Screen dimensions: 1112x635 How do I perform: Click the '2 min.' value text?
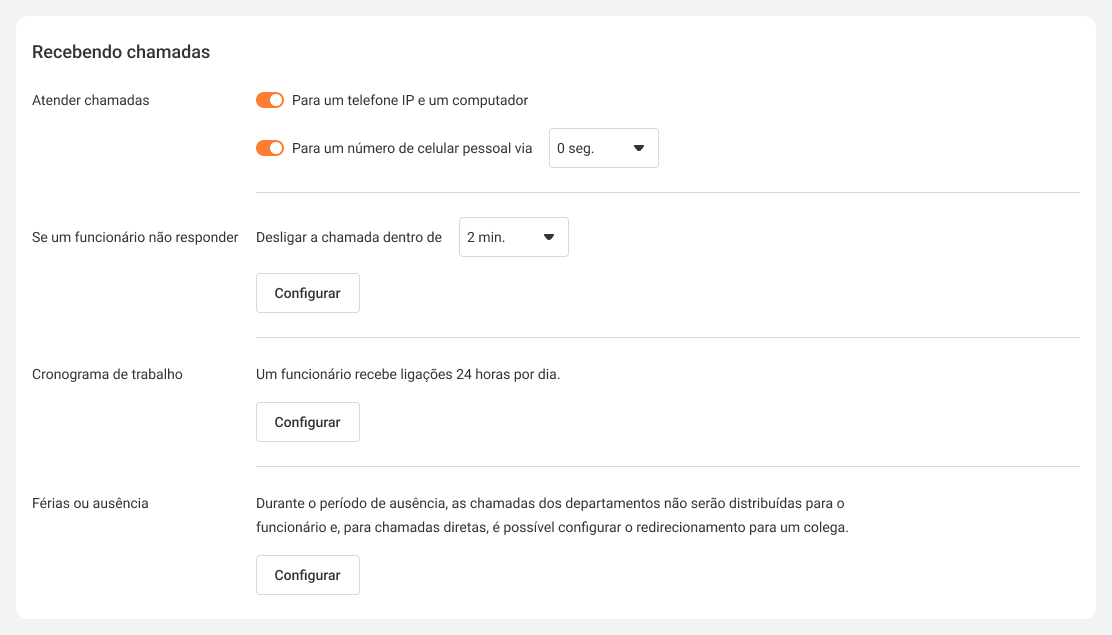(486, 237)
